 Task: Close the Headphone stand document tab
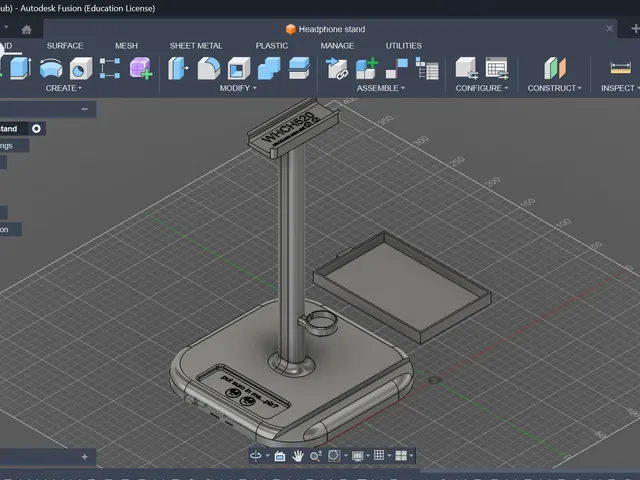point(609,29)
